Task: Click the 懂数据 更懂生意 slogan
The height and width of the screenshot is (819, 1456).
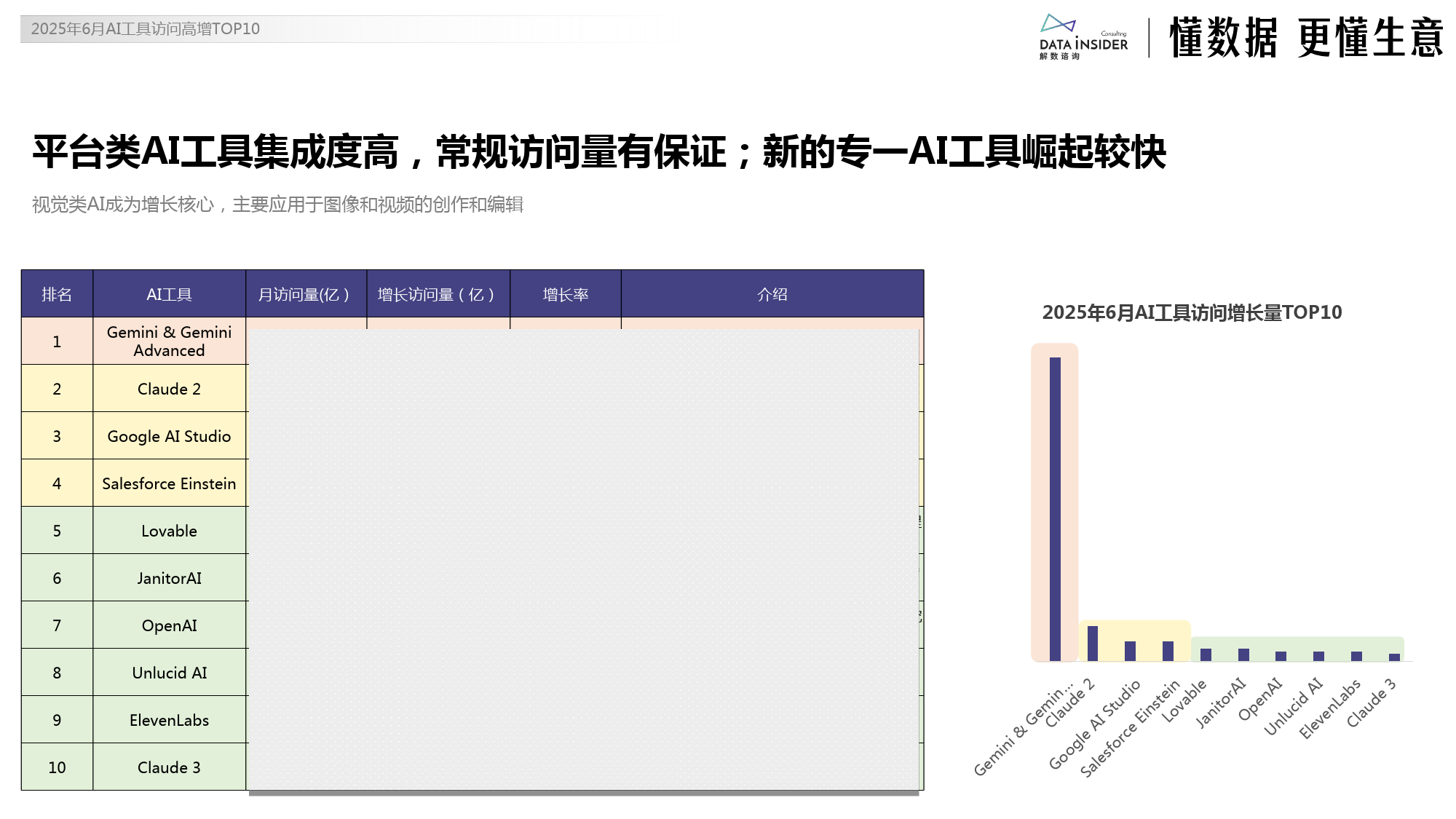Action: pos(1306,38)
